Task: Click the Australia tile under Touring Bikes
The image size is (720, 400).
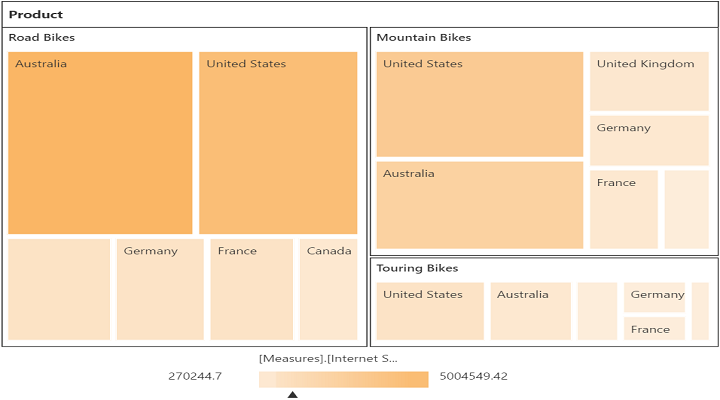Action: (x=530, y=311)
